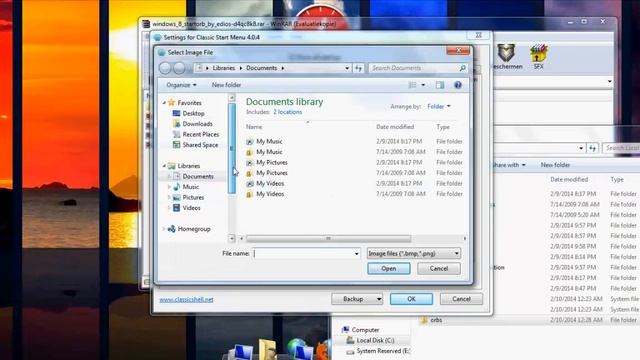
Task: Collapse the Libraries tree group
Action: [x=164, y=166]
